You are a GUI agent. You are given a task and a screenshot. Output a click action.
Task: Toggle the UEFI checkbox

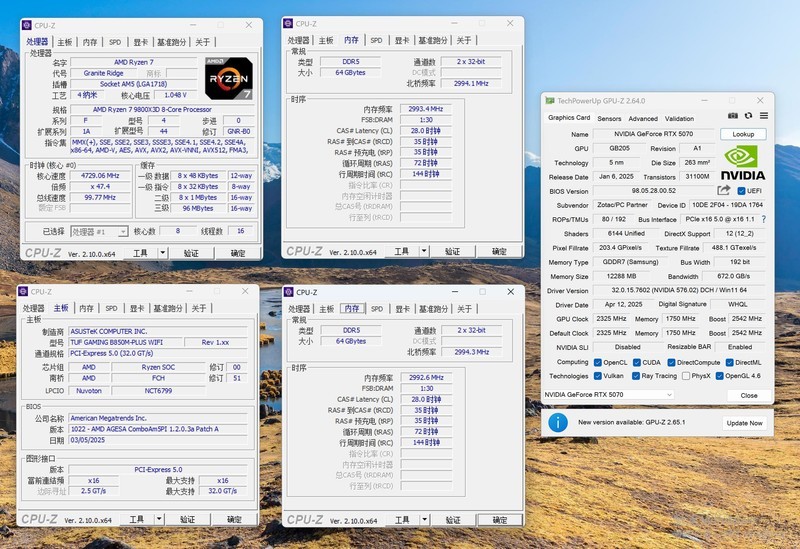tap(741, 191)
